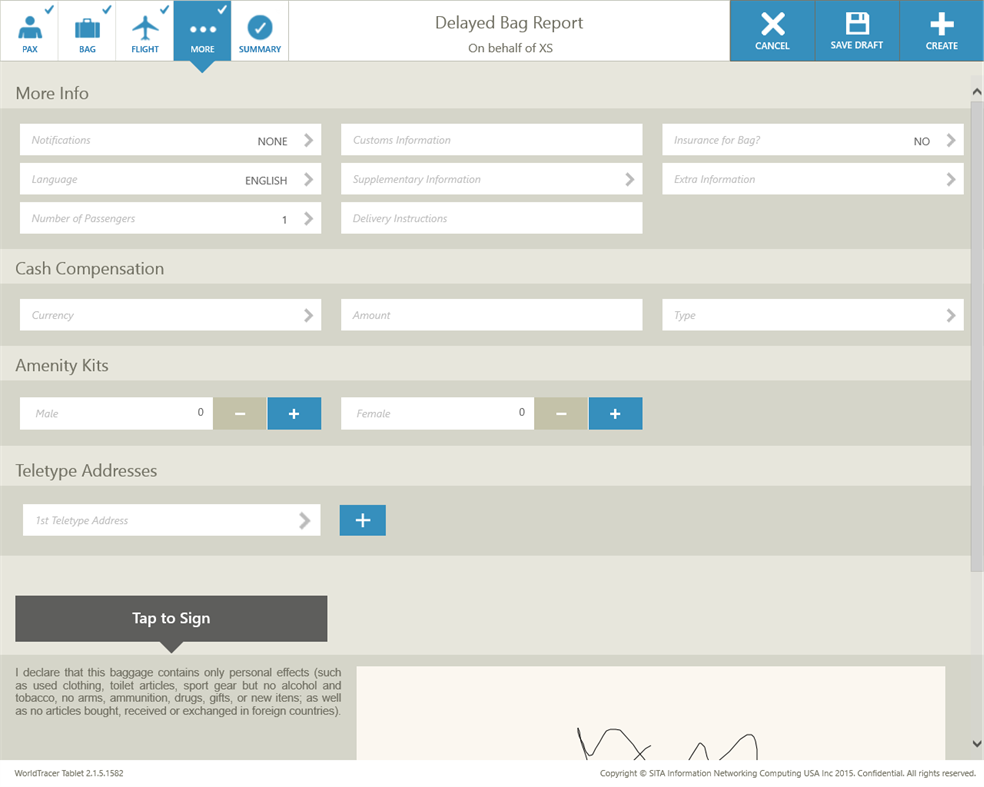Select the cash compensation Type
984x787 pixels.
(813, 314)
